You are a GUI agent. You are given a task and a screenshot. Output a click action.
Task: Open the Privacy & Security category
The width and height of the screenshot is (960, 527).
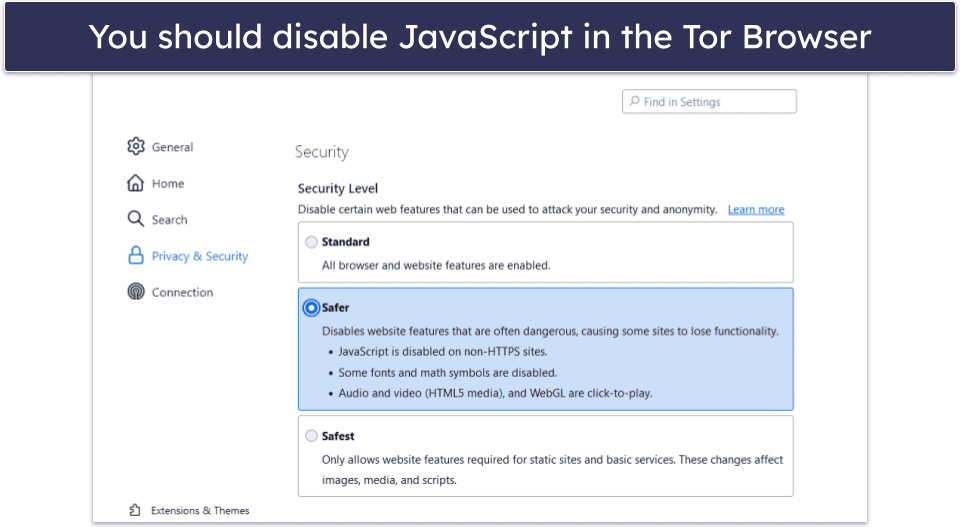coord(188,256)
